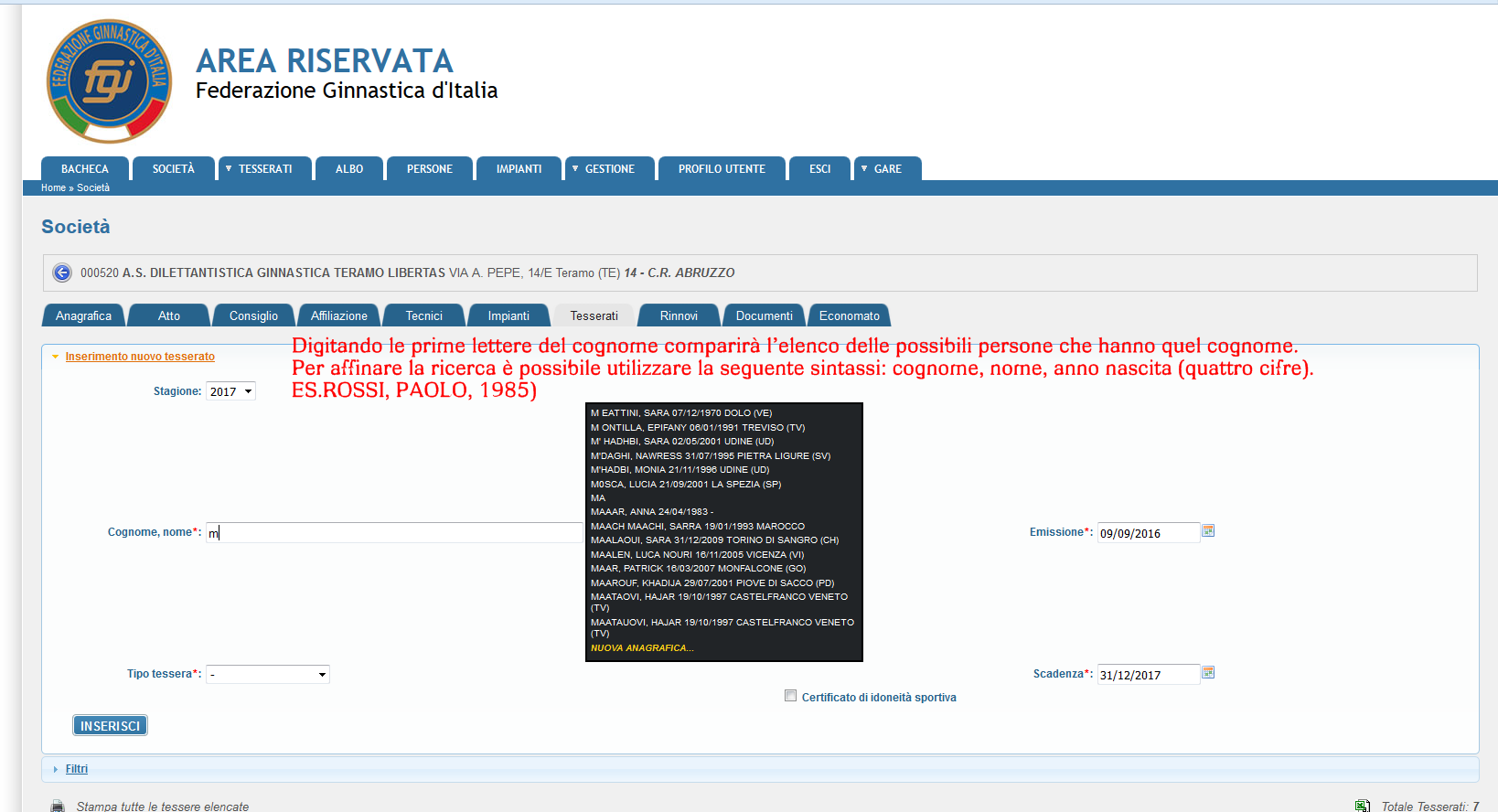Open the PROFILO UTENTE menu item
This screenshot has height=812, width=1498.
[x=722, y=169]
